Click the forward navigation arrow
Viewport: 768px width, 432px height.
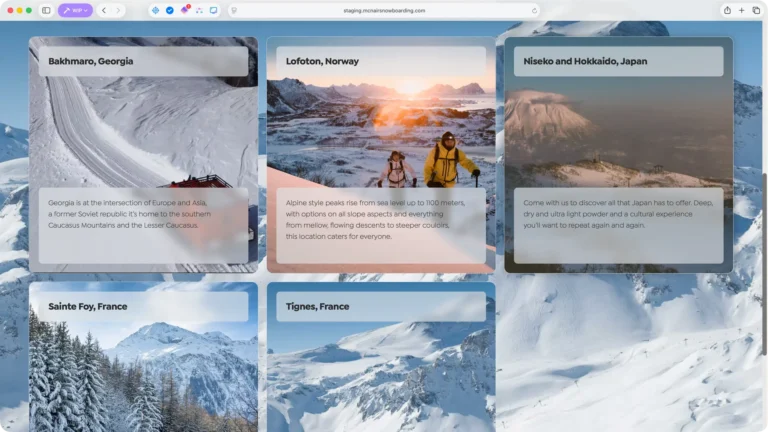coord(118,10)
